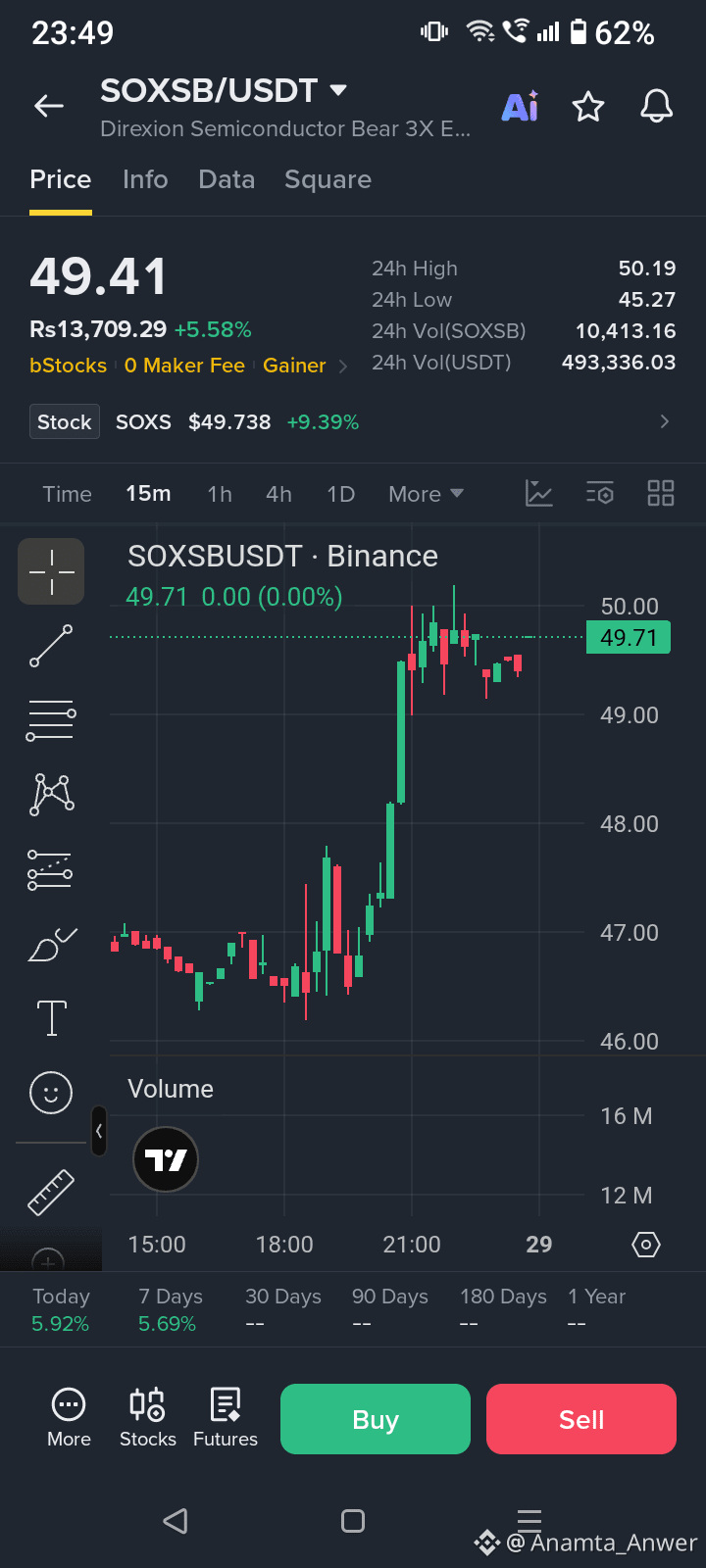Expand tags with chevron beside Gainer
706x1568 pixels.
[x=342, y=367]
